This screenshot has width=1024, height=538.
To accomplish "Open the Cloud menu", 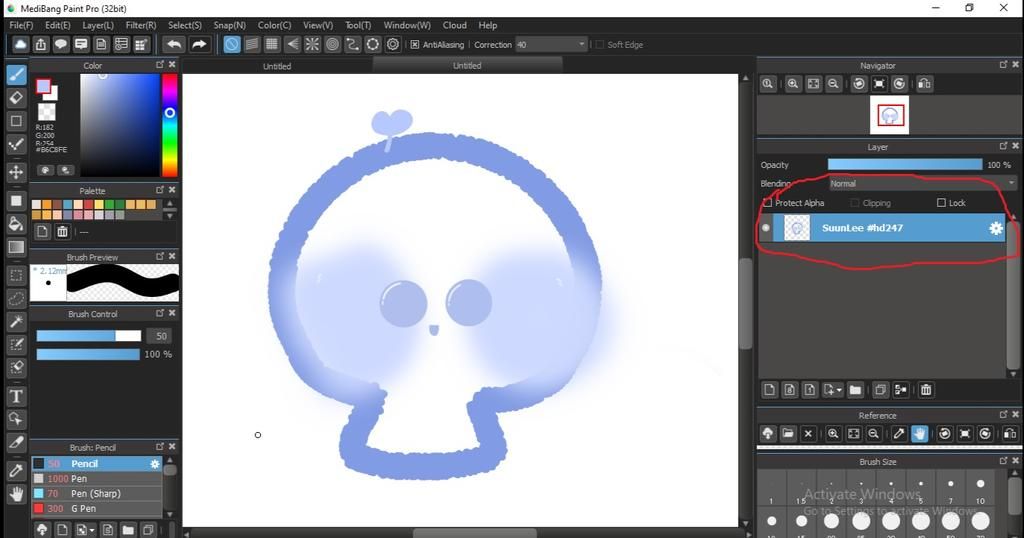I will point(455,25).
